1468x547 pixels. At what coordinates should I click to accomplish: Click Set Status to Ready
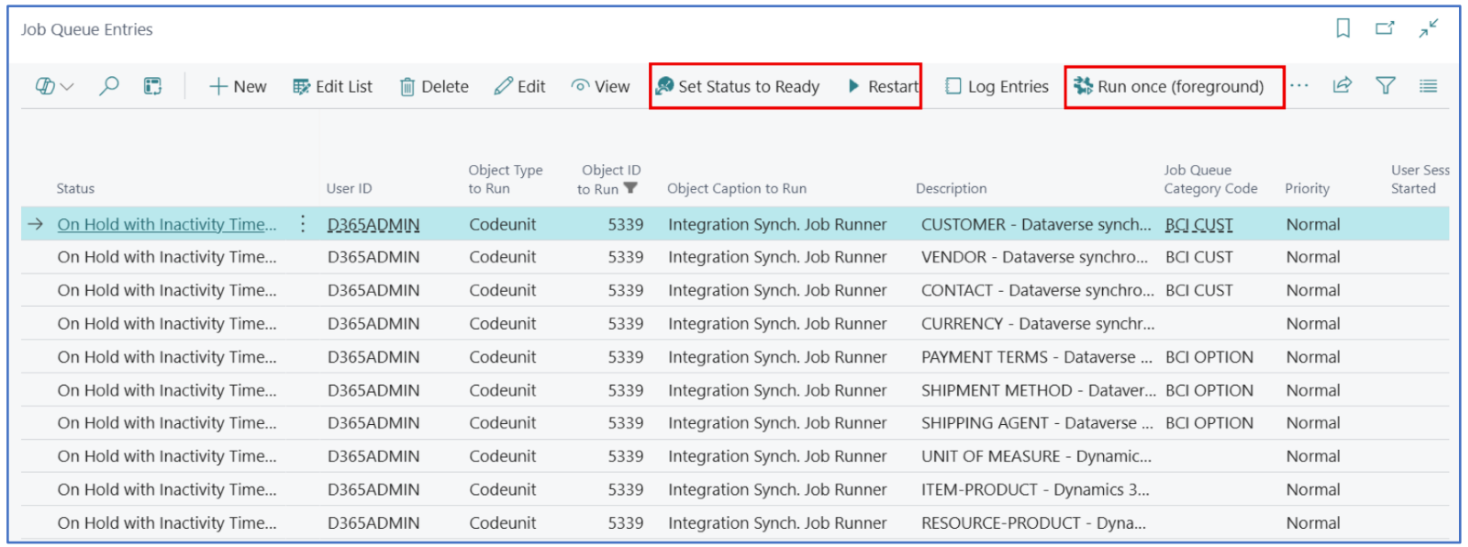737,87
